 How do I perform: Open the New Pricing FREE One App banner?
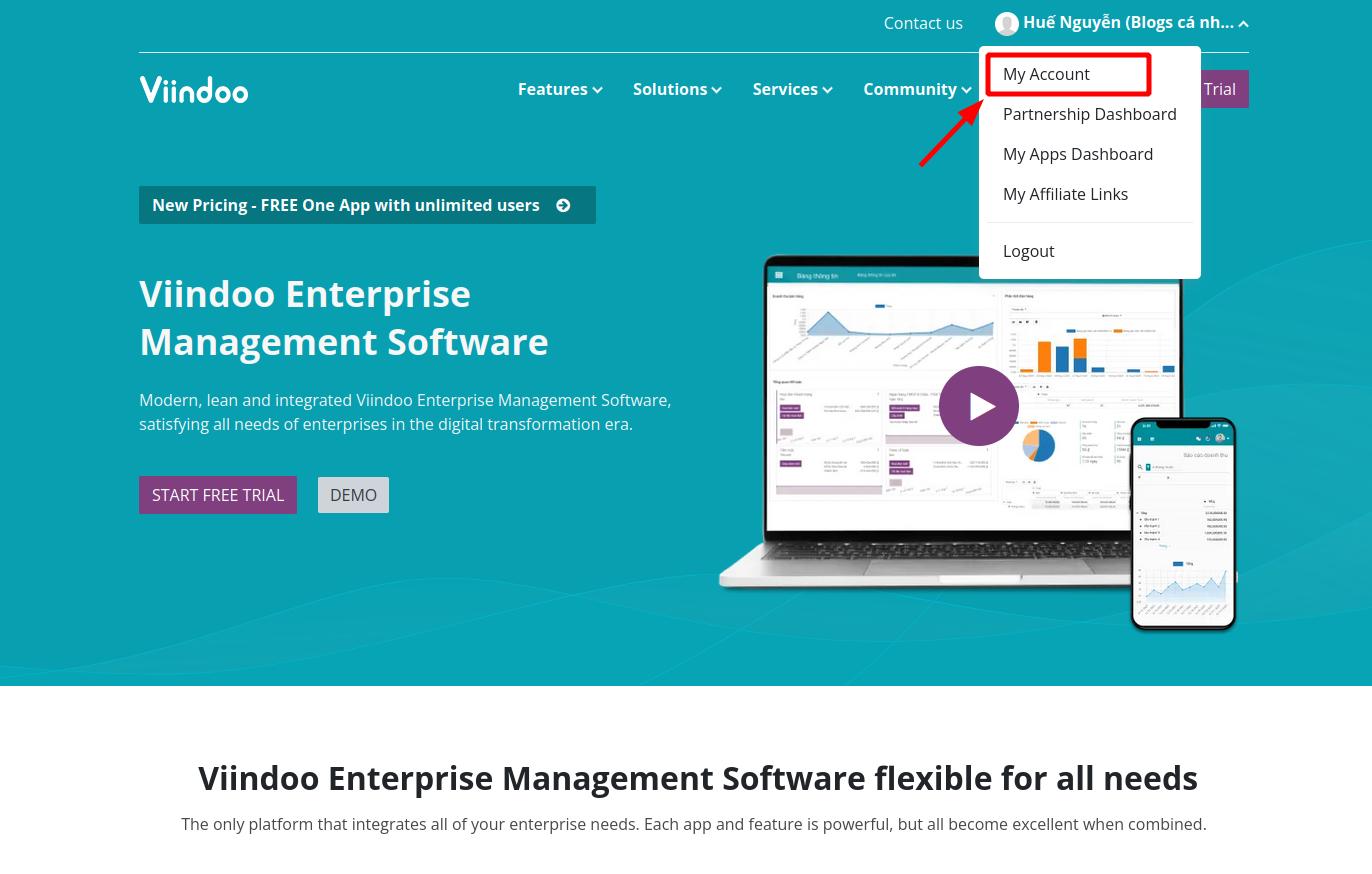[x=346, y=205]
